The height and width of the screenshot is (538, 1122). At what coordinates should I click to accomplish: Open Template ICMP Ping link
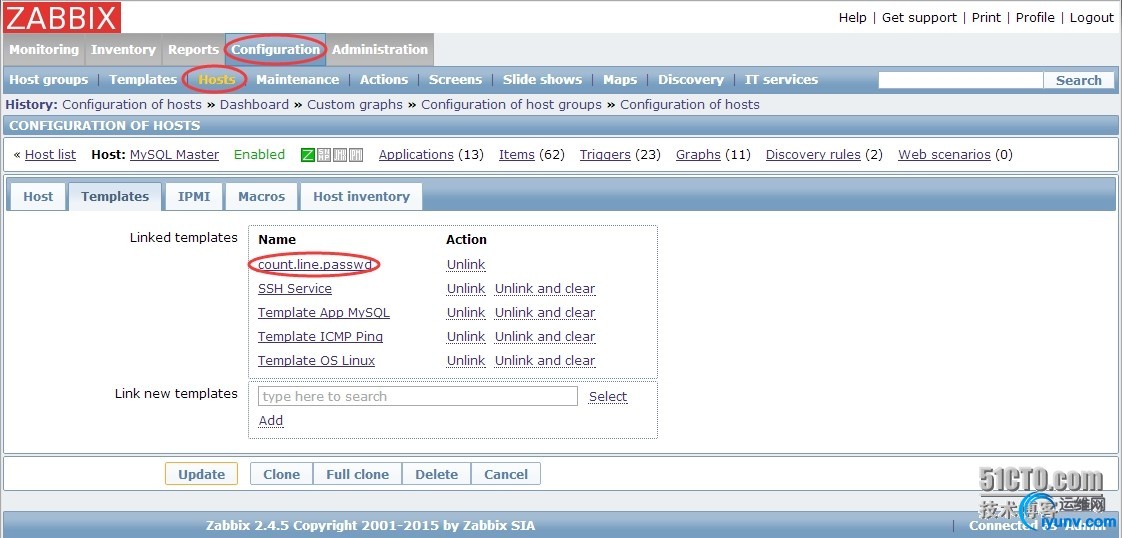[320, 337]
